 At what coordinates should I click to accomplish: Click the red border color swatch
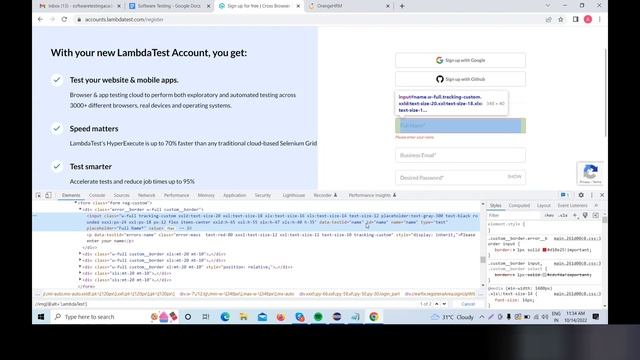(x=544, y=249)
